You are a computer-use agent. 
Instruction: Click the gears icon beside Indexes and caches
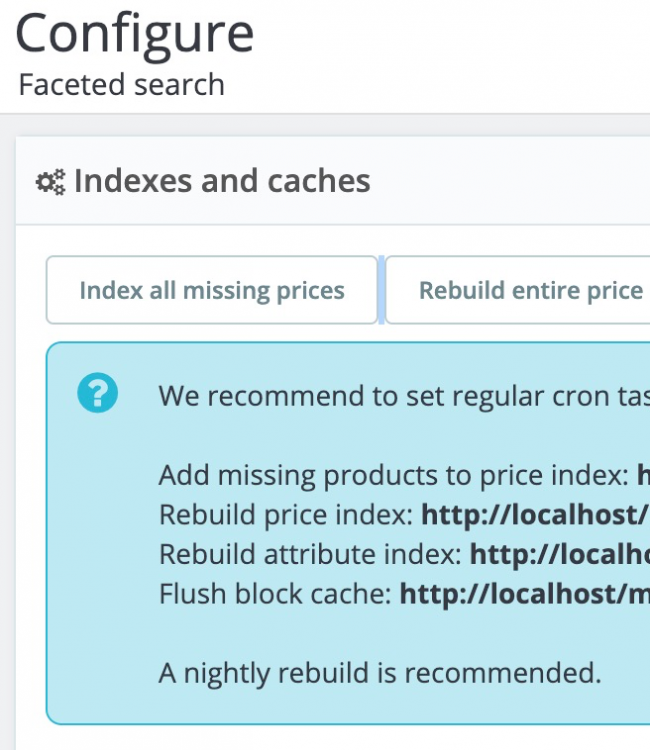pyautogui.click(x=50, y=182)
